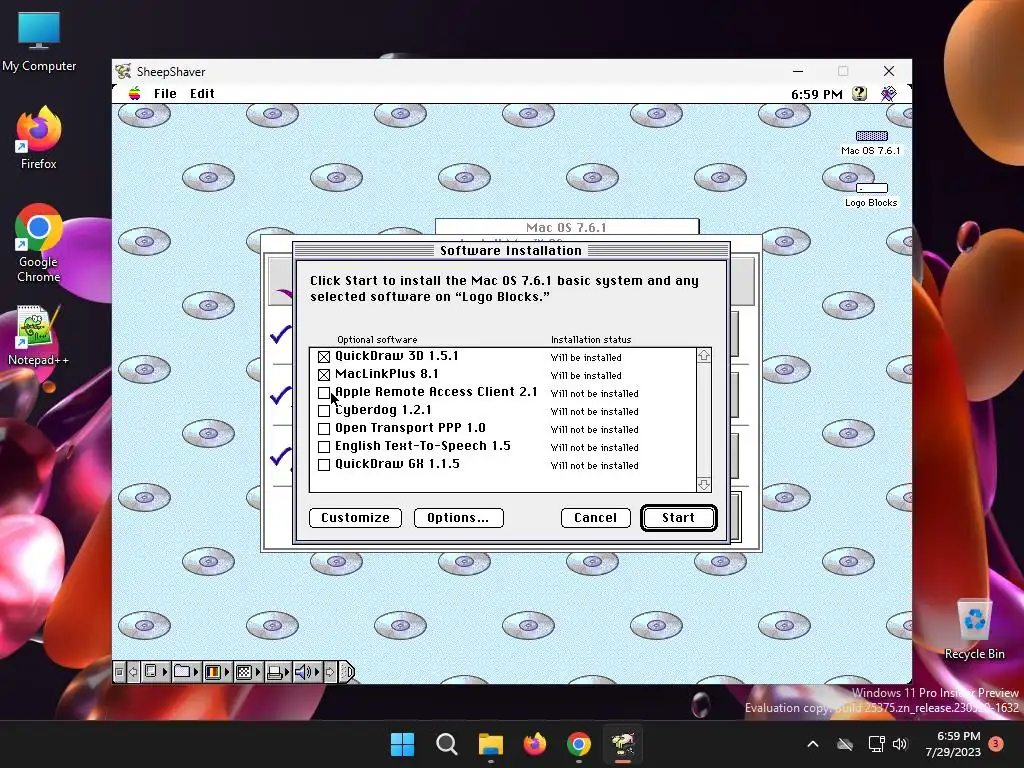Open the computer module in Control Strip

pyautogui.click(x=155, y=672)
